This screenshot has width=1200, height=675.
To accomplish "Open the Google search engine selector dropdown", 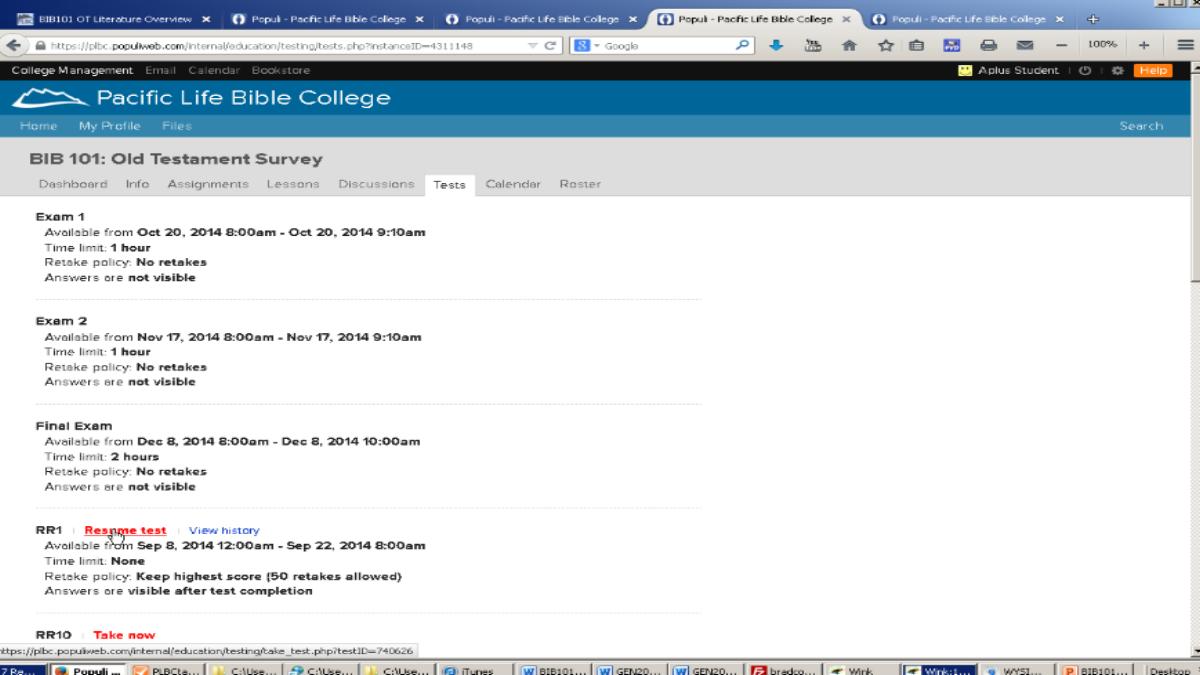I will pos(585,45).
